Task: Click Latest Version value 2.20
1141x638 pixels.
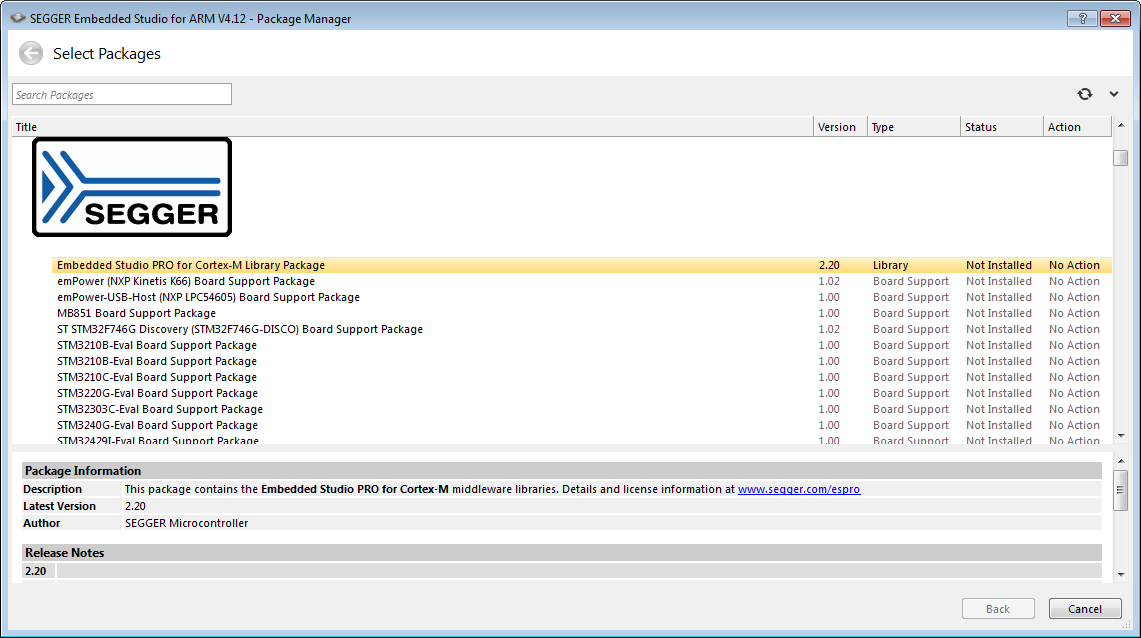Action: 135,506
